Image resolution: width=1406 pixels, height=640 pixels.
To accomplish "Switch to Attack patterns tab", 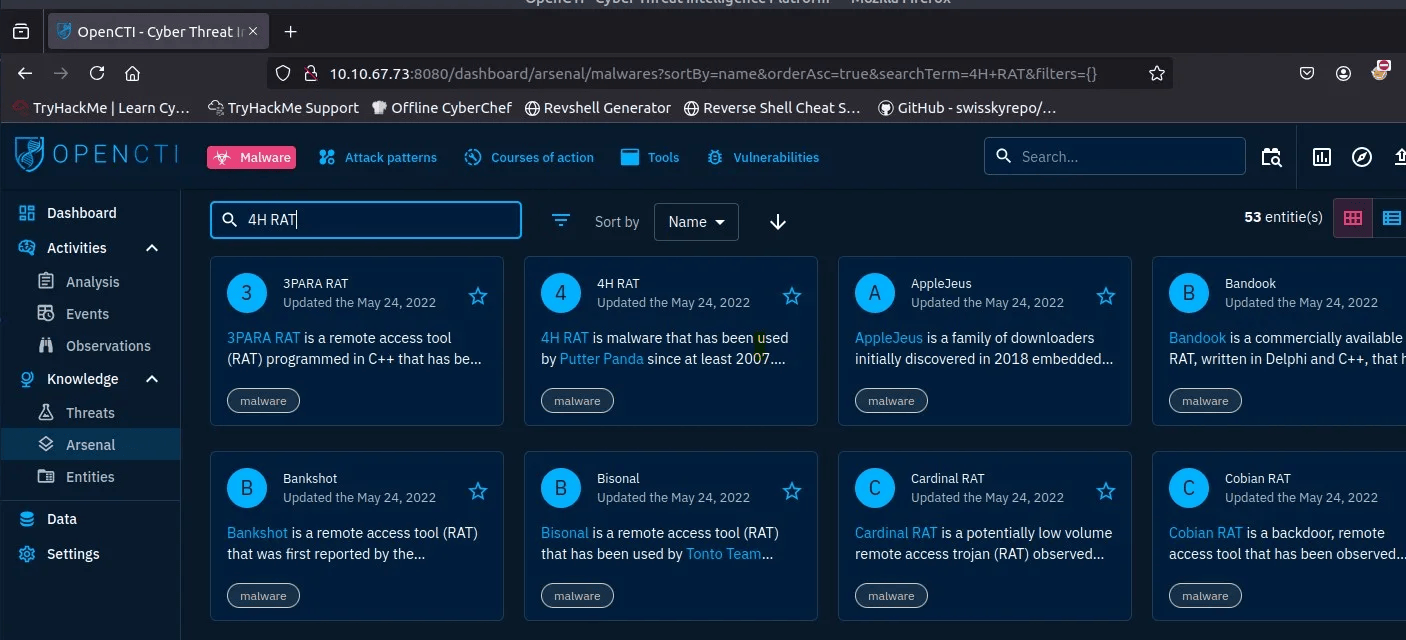I will point(378,157).
